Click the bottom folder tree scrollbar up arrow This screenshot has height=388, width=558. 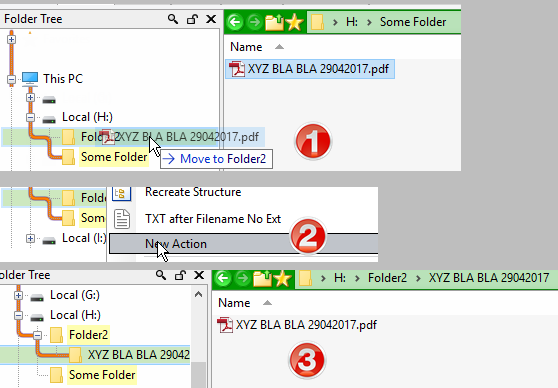tap(199, 294)
